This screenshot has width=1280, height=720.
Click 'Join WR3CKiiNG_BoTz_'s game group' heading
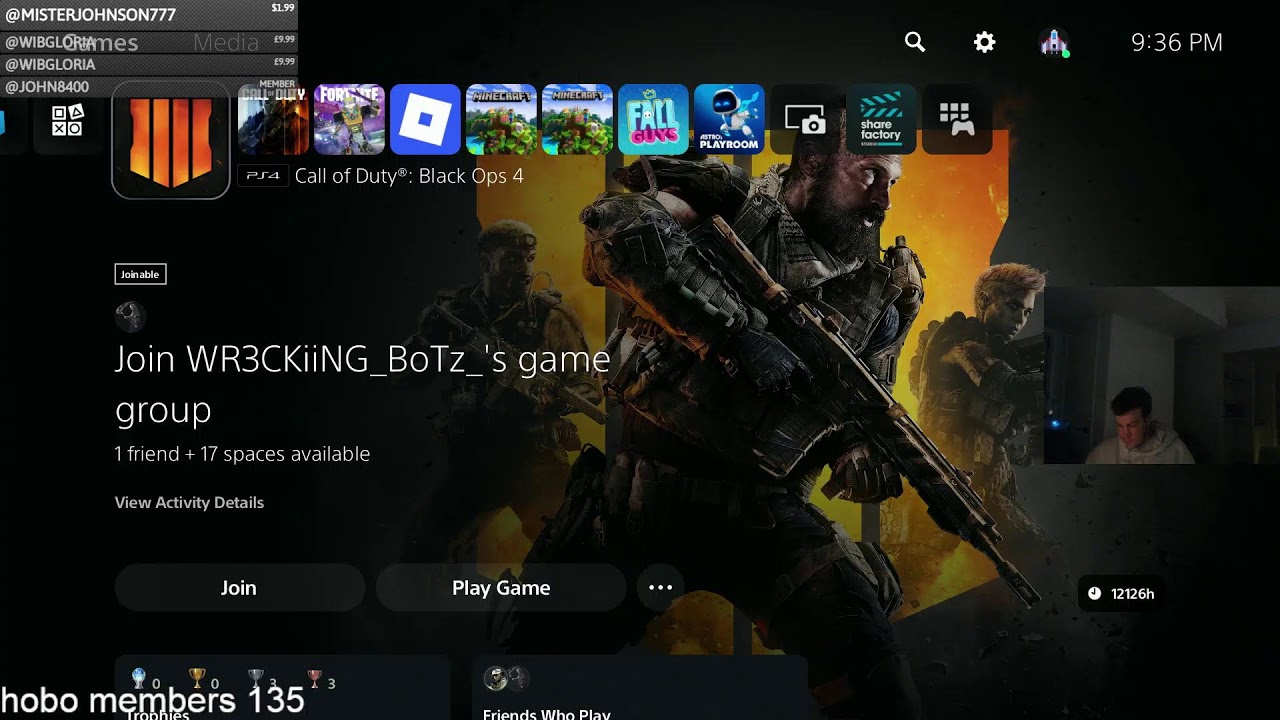pyautogui.click(x=362, y=384)
